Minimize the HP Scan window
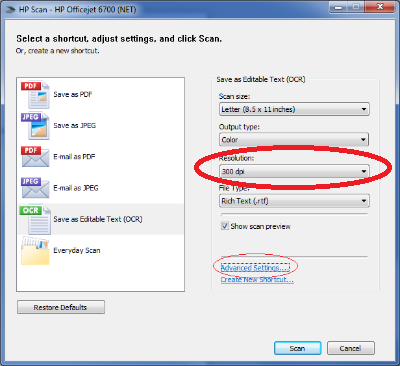The height and width of the screenshot is (366, 400). tap(338, 7)
